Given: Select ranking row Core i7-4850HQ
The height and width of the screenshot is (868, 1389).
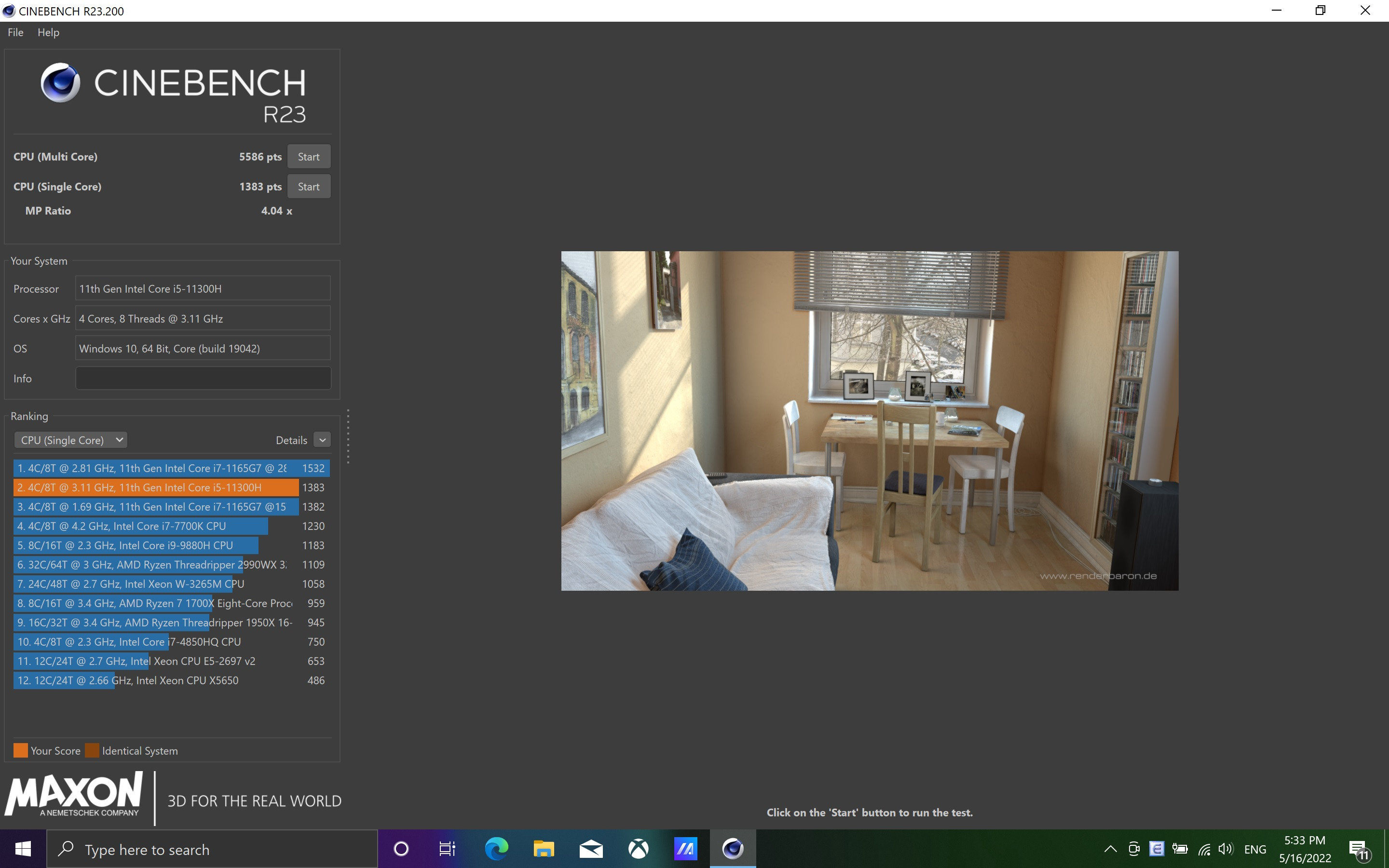Looking at the screenshot, I should pos(172,642).
